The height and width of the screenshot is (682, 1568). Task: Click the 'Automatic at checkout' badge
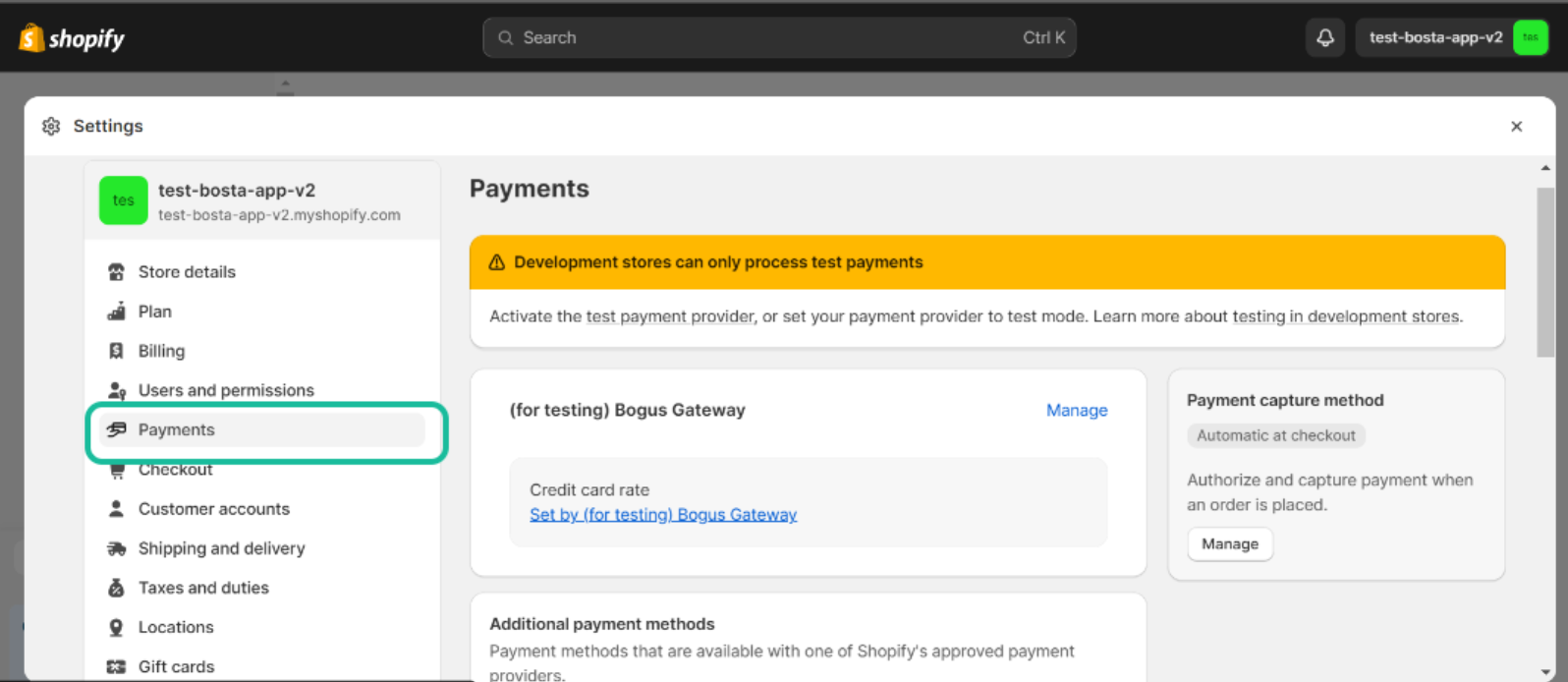(x=1276, y=435)
